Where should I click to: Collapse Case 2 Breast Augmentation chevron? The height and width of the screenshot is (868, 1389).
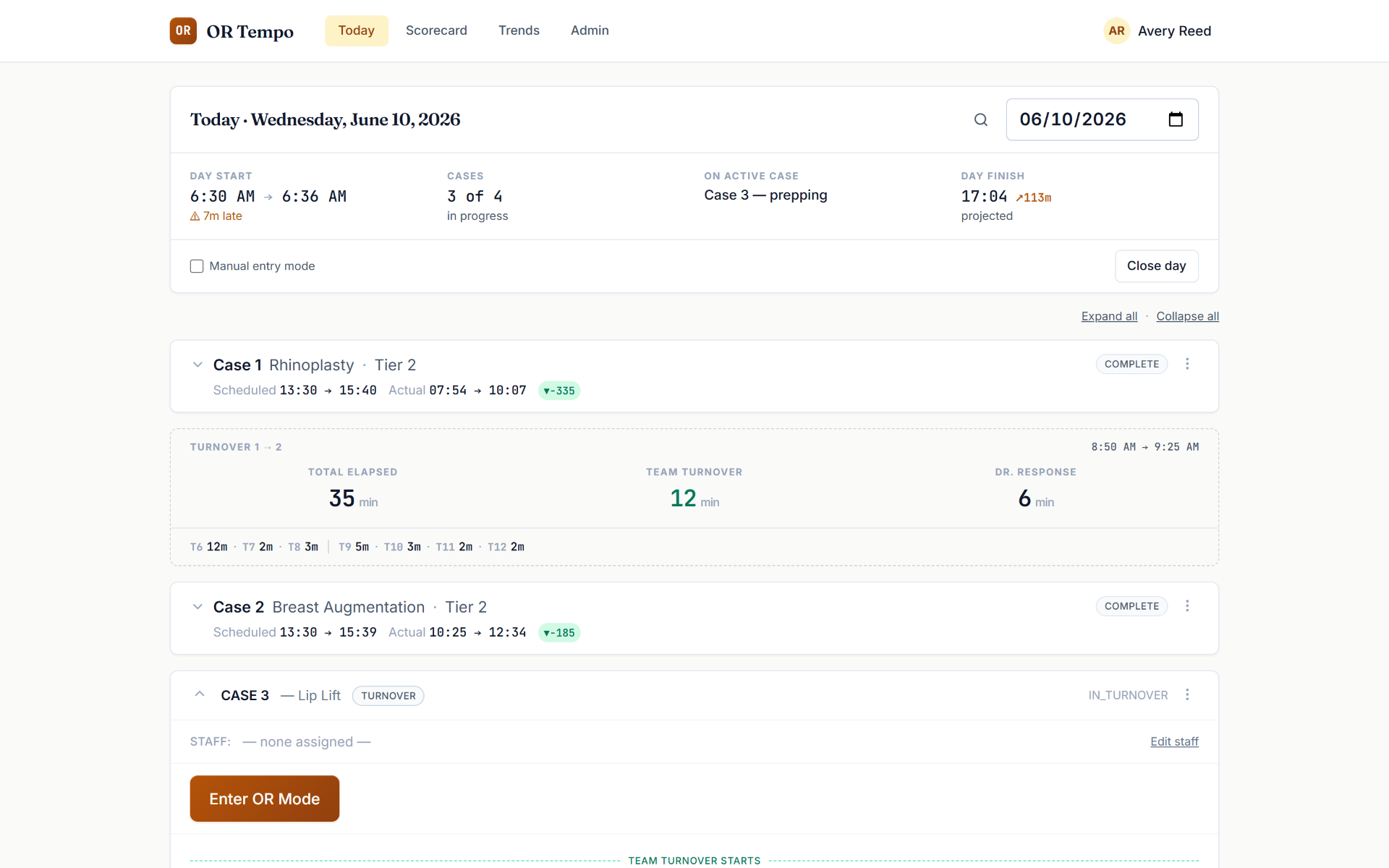197,607
